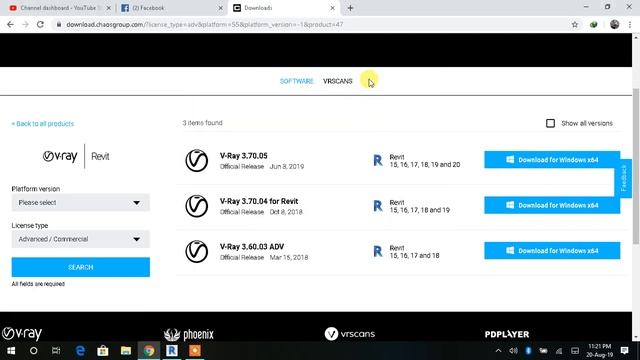
Task: Click the browser forward arrow
Action: coord(25,24)
